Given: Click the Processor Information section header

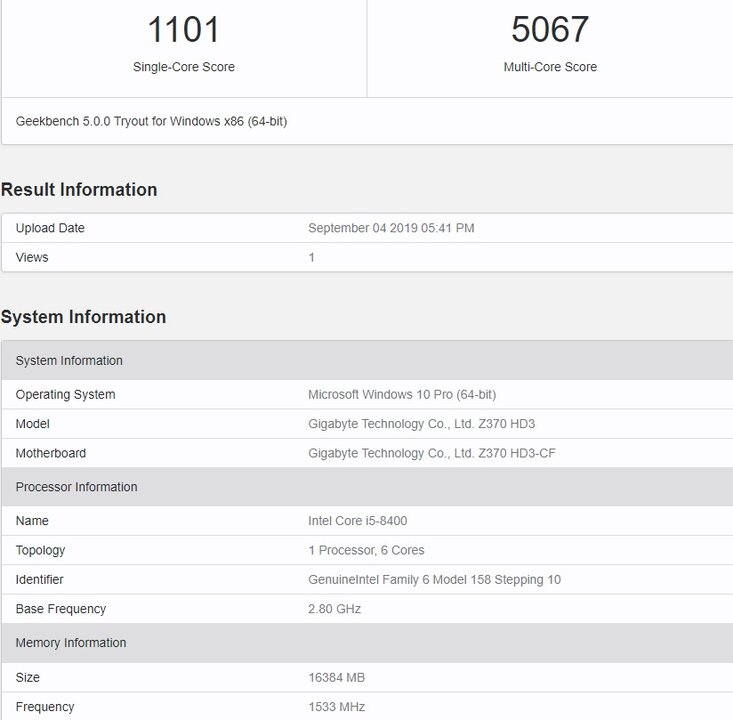Looking at the screenshot, I should [x=366, y=487].
